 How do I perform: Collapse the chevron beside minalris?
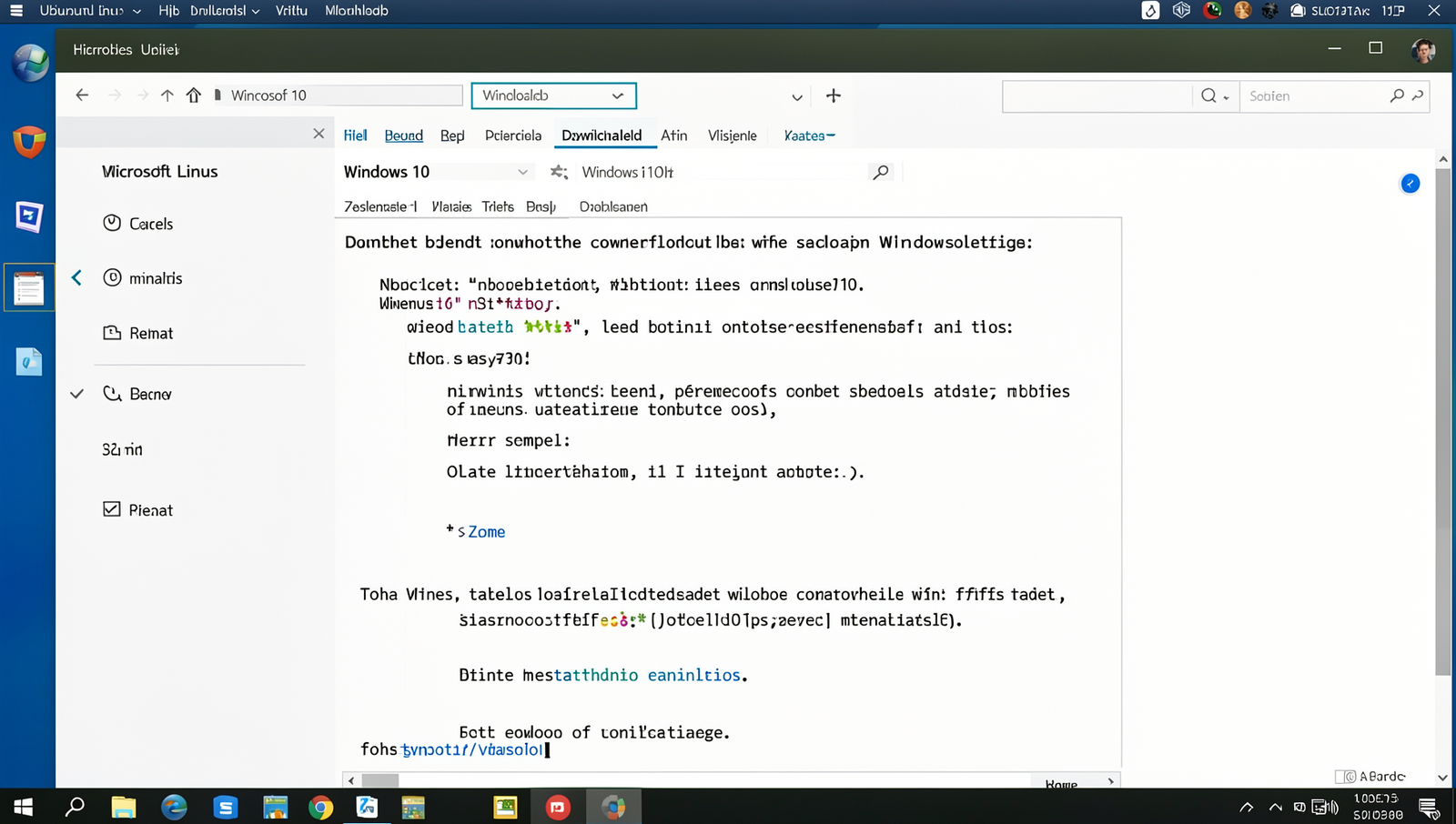[77, 277]
